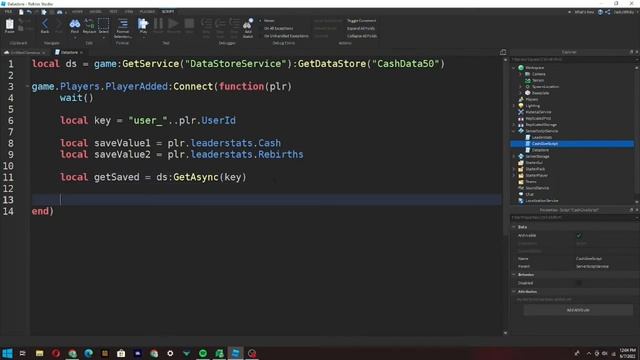Click the undo arrow in quick access bar

29,12
